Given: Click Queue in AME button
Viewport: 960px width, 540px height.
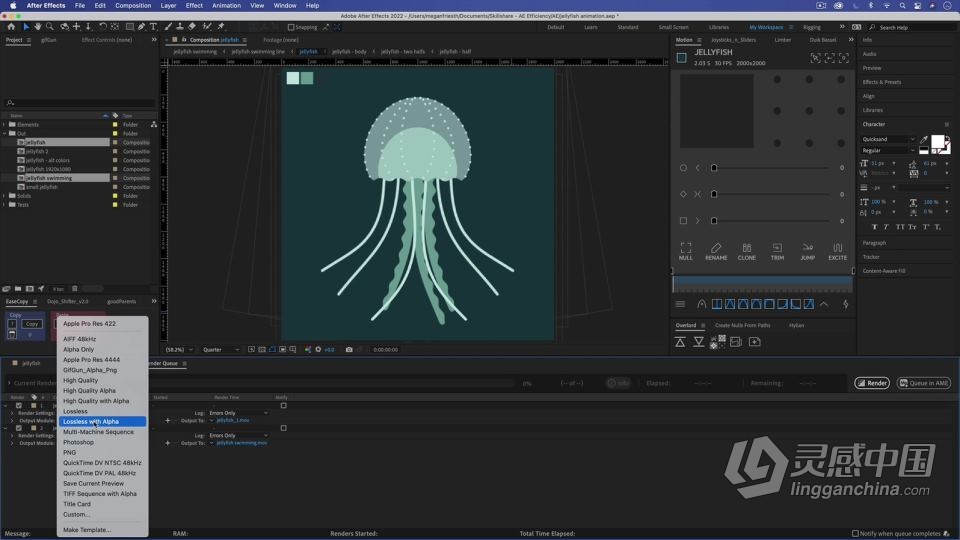Looking at the screenshot, I should point(924,383).
